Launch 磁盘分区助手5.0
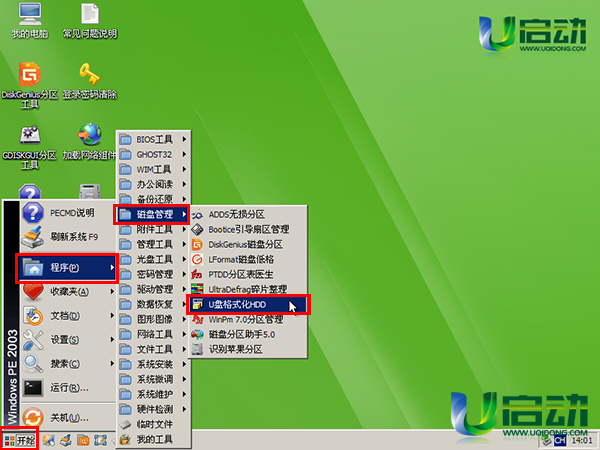This screenshot has height=450, width=600. click(248, 334)
